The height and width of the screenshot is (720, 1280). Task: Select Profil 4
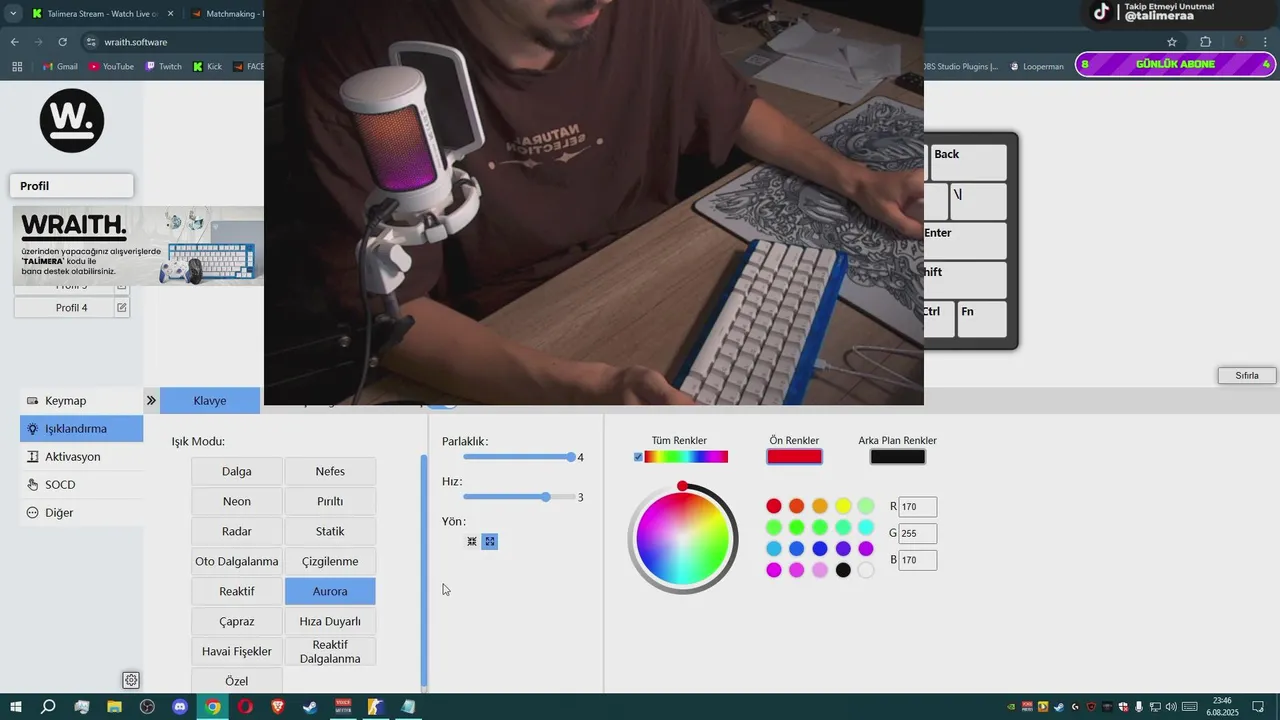pyautogui.click(x=71, y=308)
